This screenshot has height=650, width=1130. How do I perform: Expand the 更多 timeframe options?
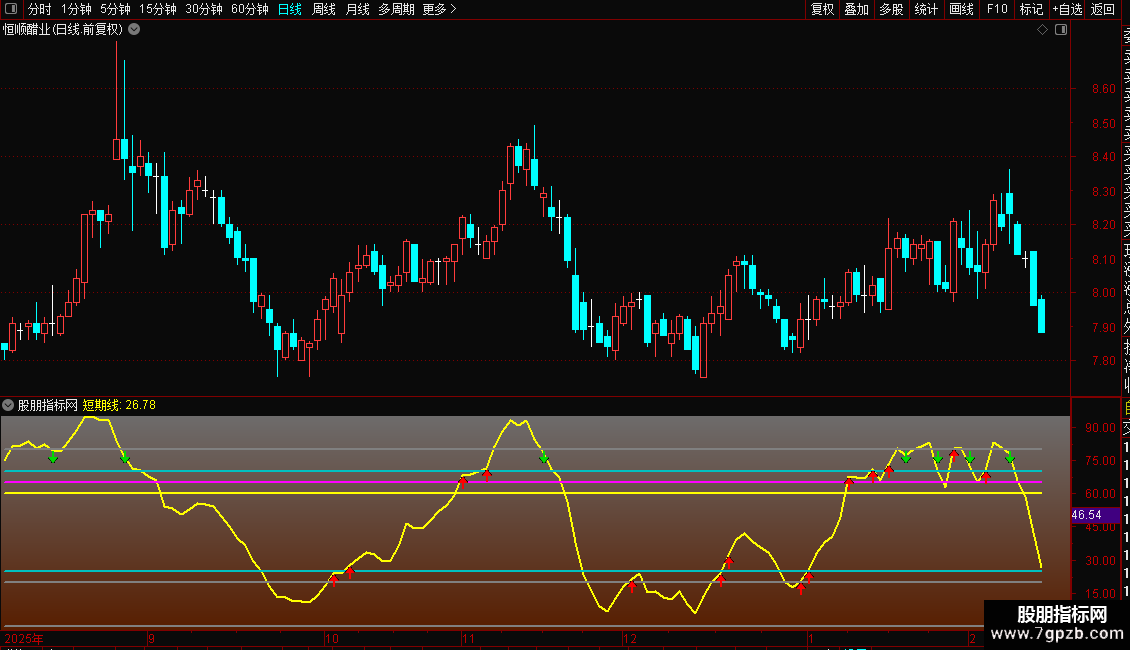click(440, 9)
